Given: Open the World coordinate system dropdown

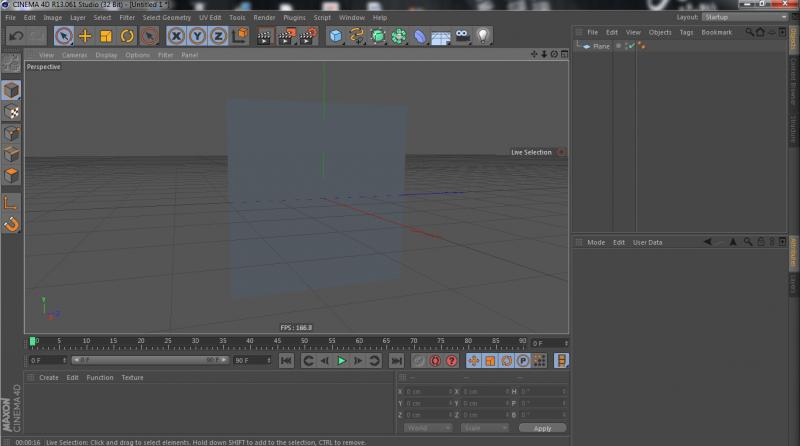Looking at the screenshot, I should [x=428, y=428].
